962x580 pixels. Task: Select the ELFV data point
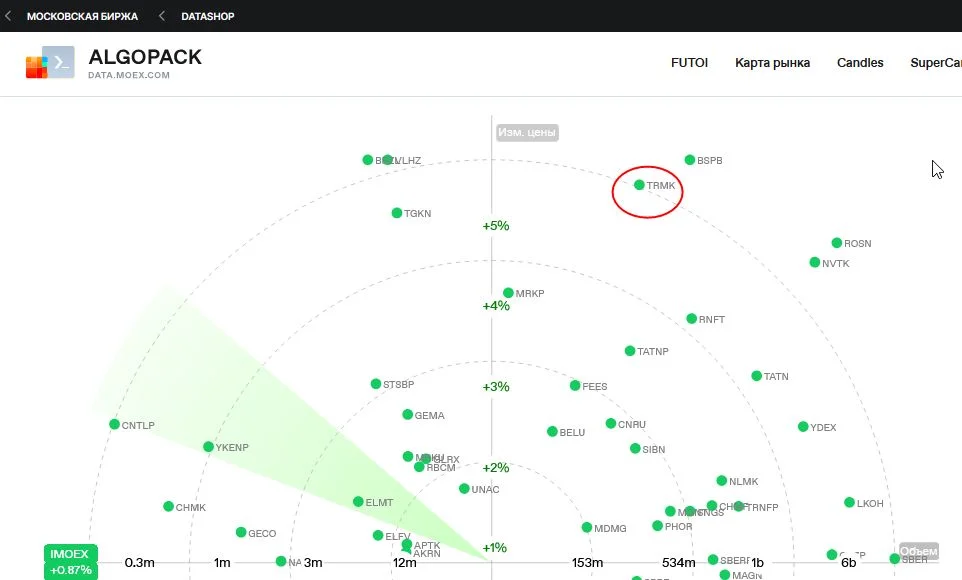coord(378,535)
